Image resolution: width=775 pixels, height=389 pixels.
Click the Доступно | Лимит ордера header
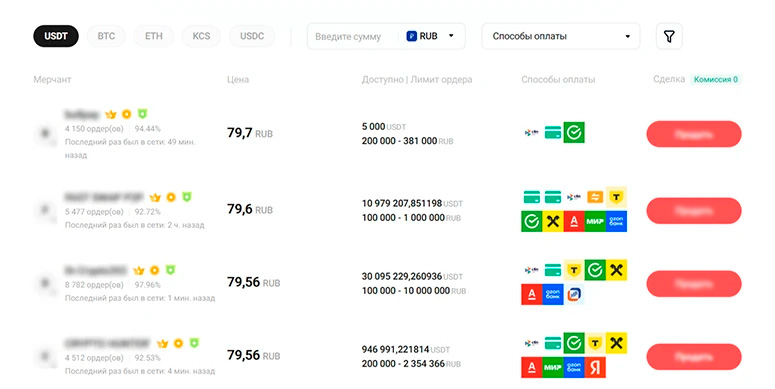coord(417,80)
